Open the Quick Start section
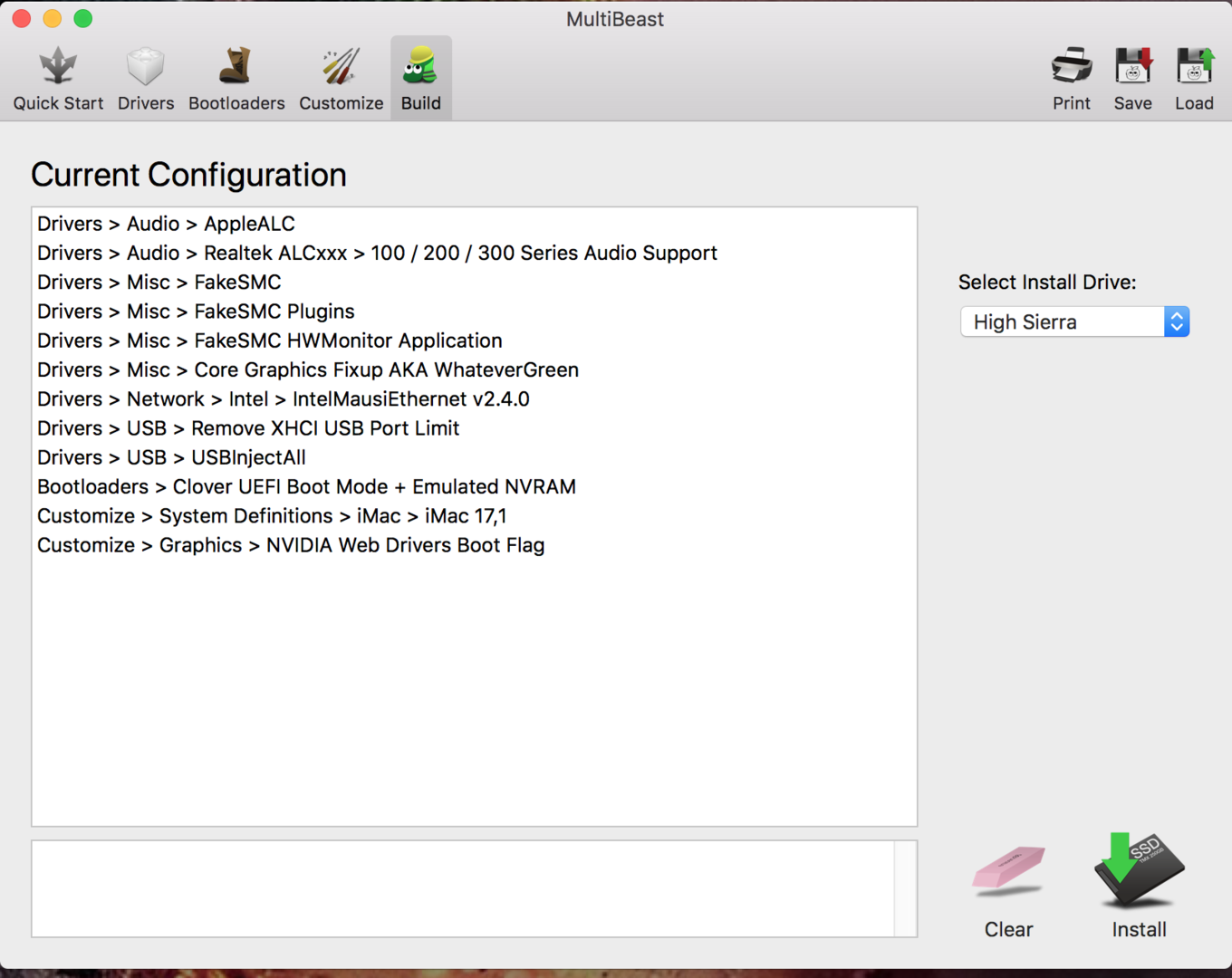This screenshot has height=978, width=1232. point(58,79)
